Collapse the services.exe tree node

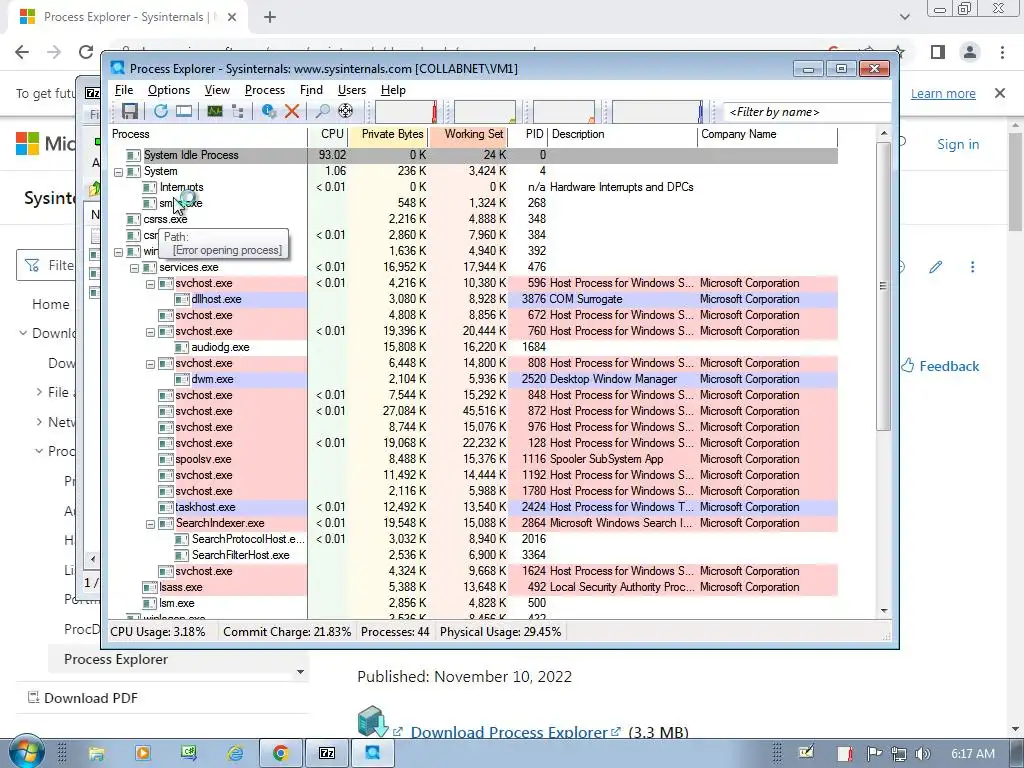pyautogui.click(x=135, y=268)
